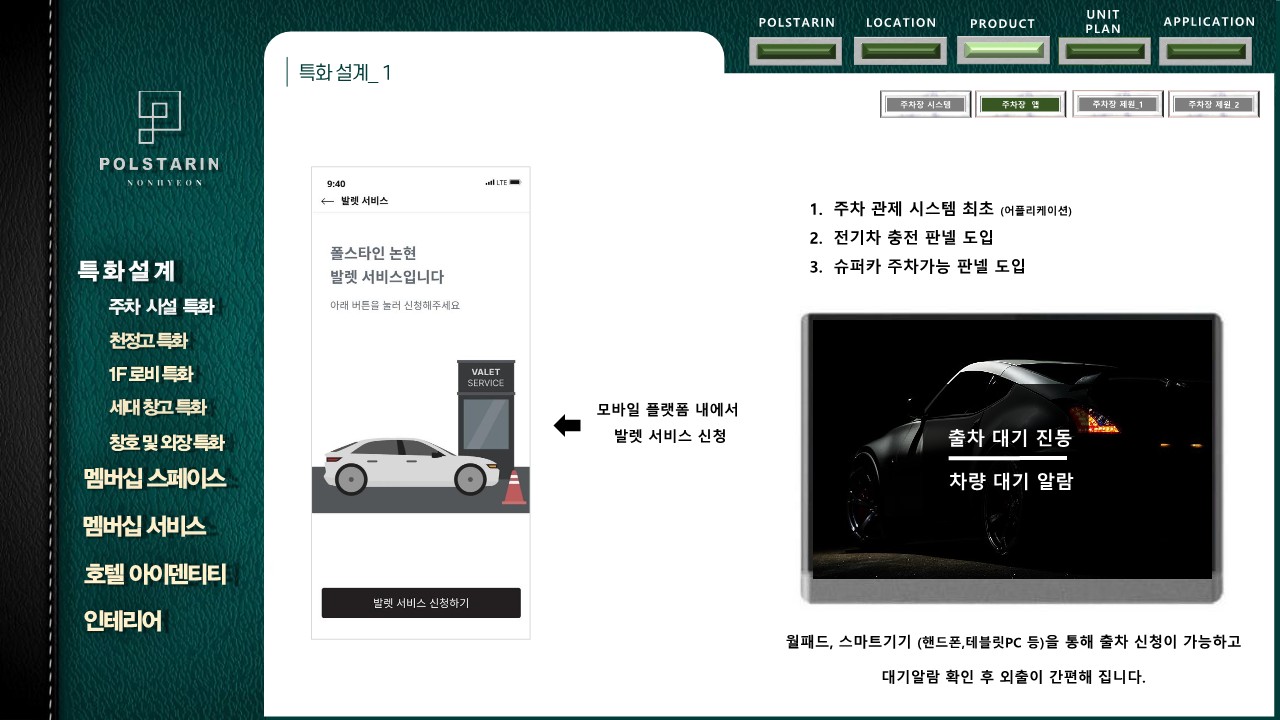1280x720 pixels.
Task: Choose 주차 시설 특화 in the sidebar
Action: (161, 307)
